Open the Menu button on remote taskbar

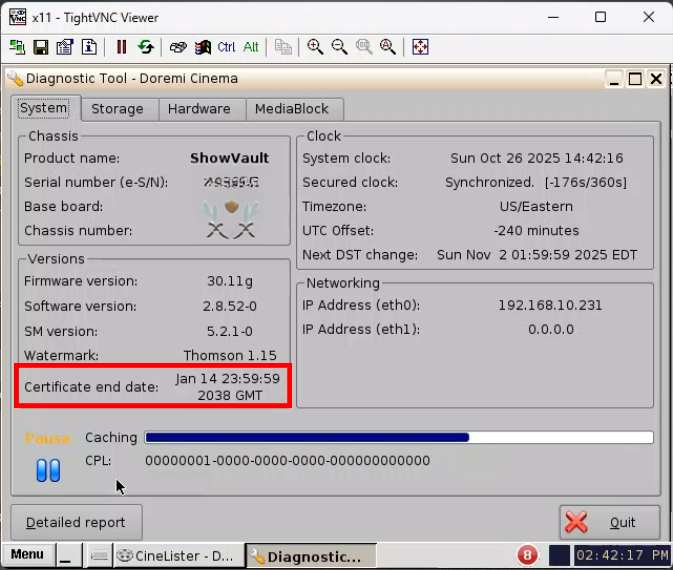click(x=27, y=555)
